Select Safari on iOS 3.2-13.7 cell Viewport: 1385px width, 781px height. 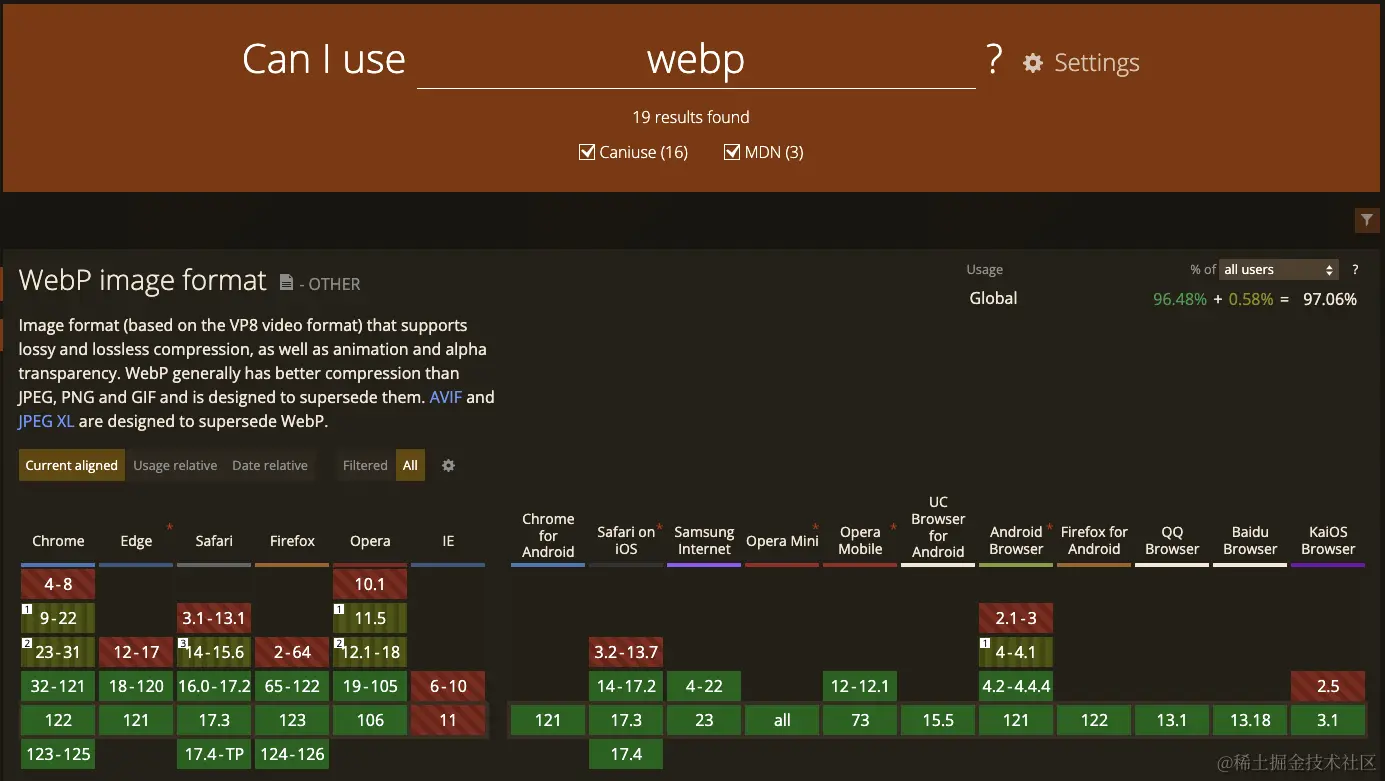(x=626, y=652)
